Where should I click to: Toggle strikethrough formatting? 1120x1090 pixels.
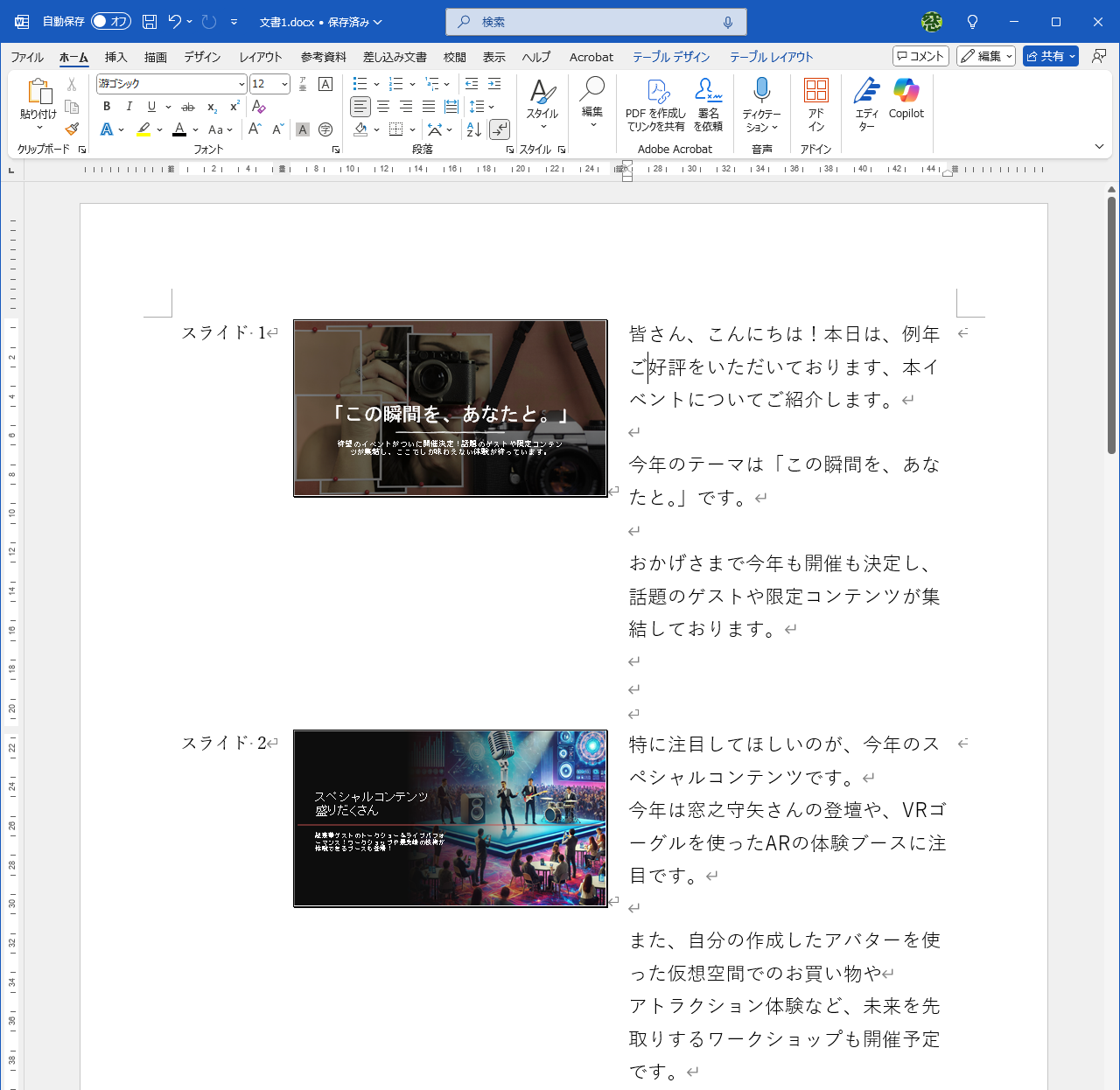click(x=187, y=107)
